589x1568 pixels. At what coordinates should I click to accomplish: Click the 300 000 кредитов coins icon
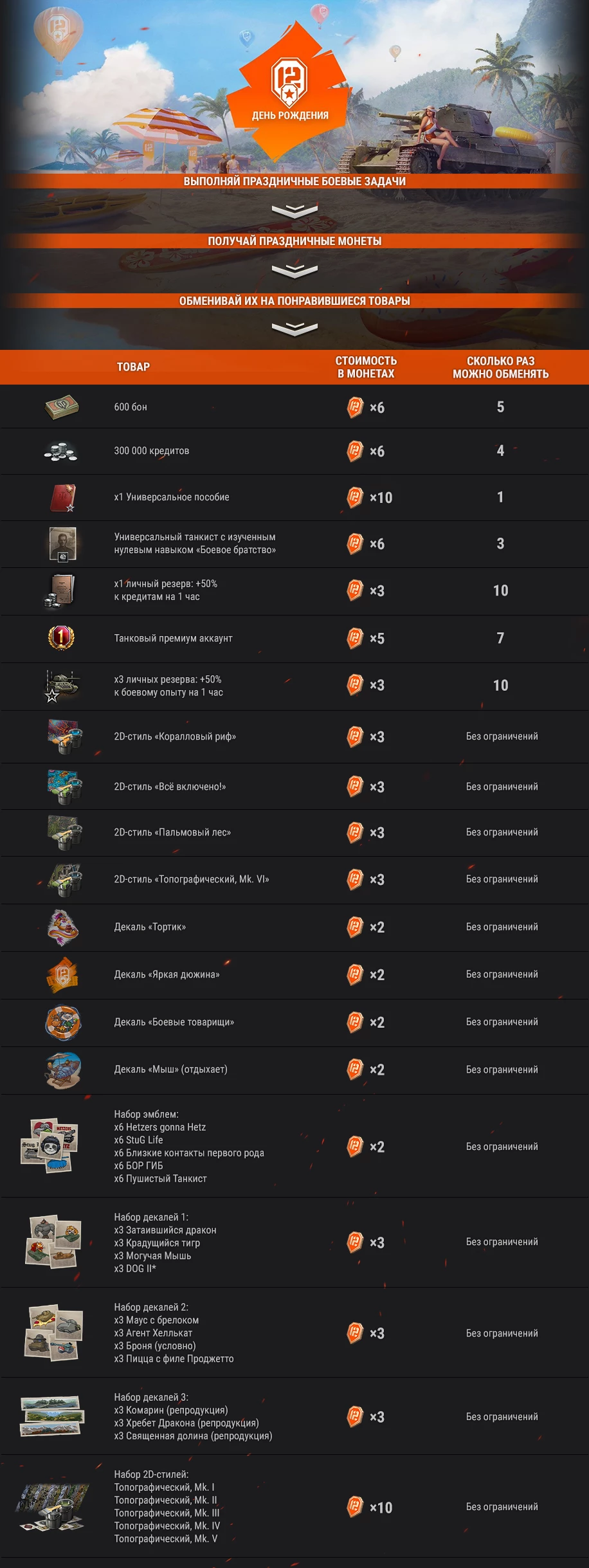[x=60, y=451]
